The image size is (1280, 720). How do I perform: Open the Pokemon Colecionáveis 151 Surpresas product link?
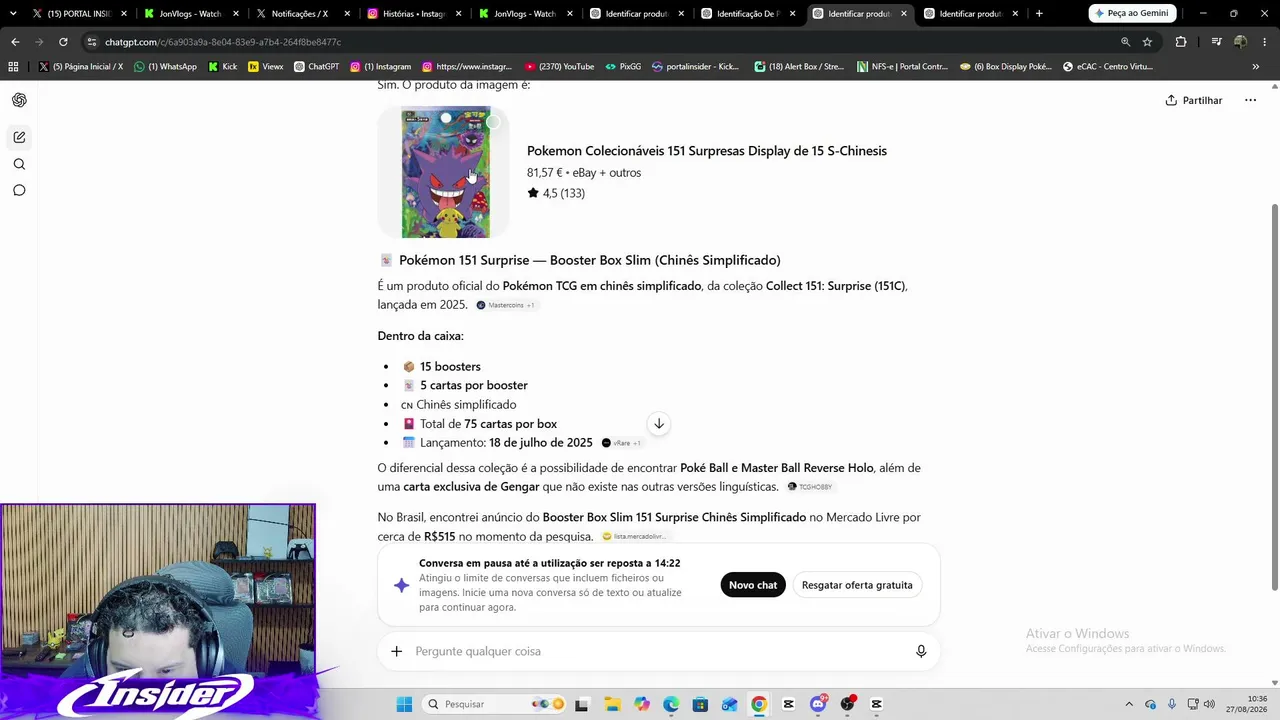pyautogui.click(x=707, y=151)
